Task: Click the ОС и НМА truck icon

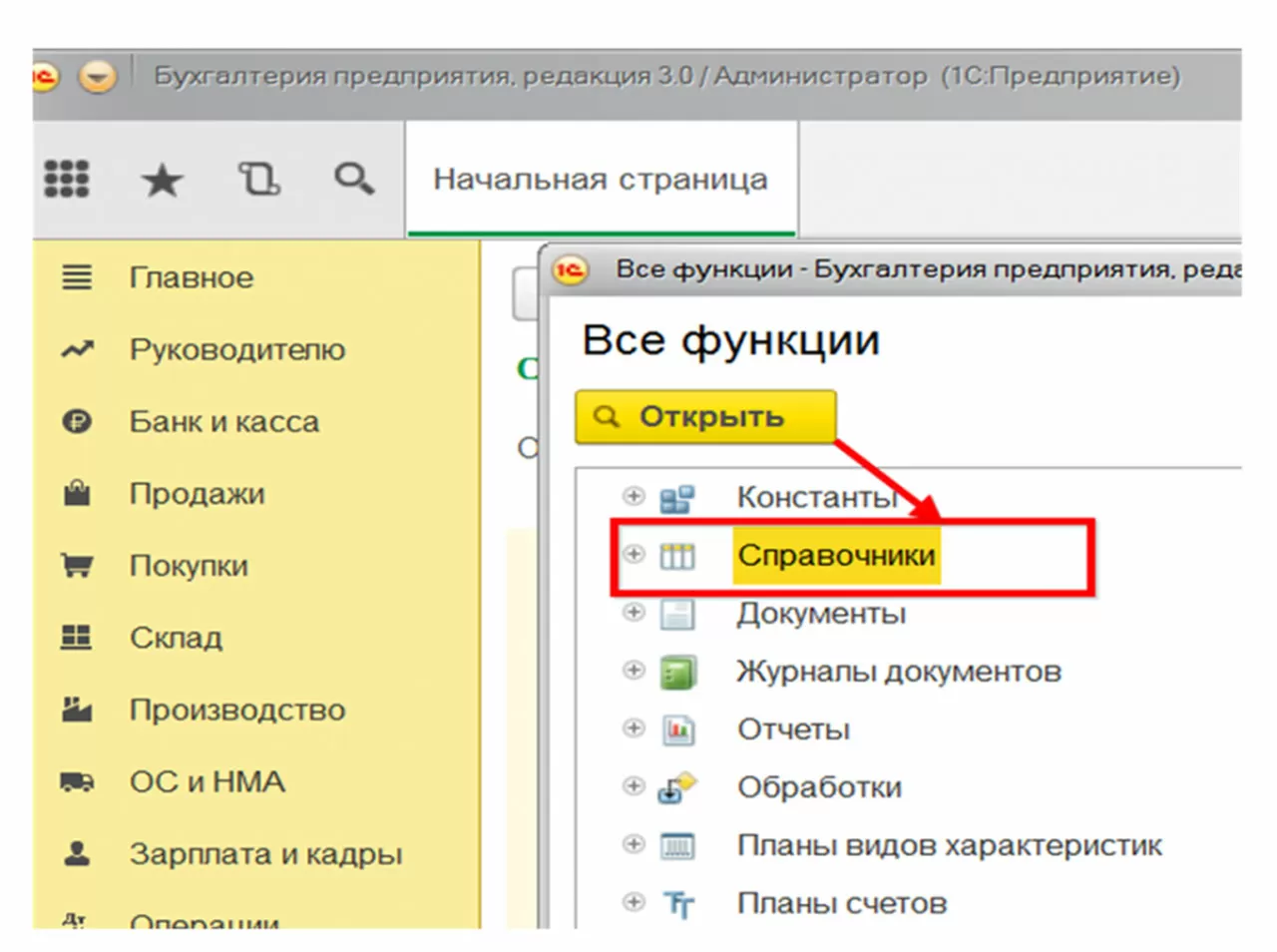Action: pyautogui.click(x=77, y=781)
